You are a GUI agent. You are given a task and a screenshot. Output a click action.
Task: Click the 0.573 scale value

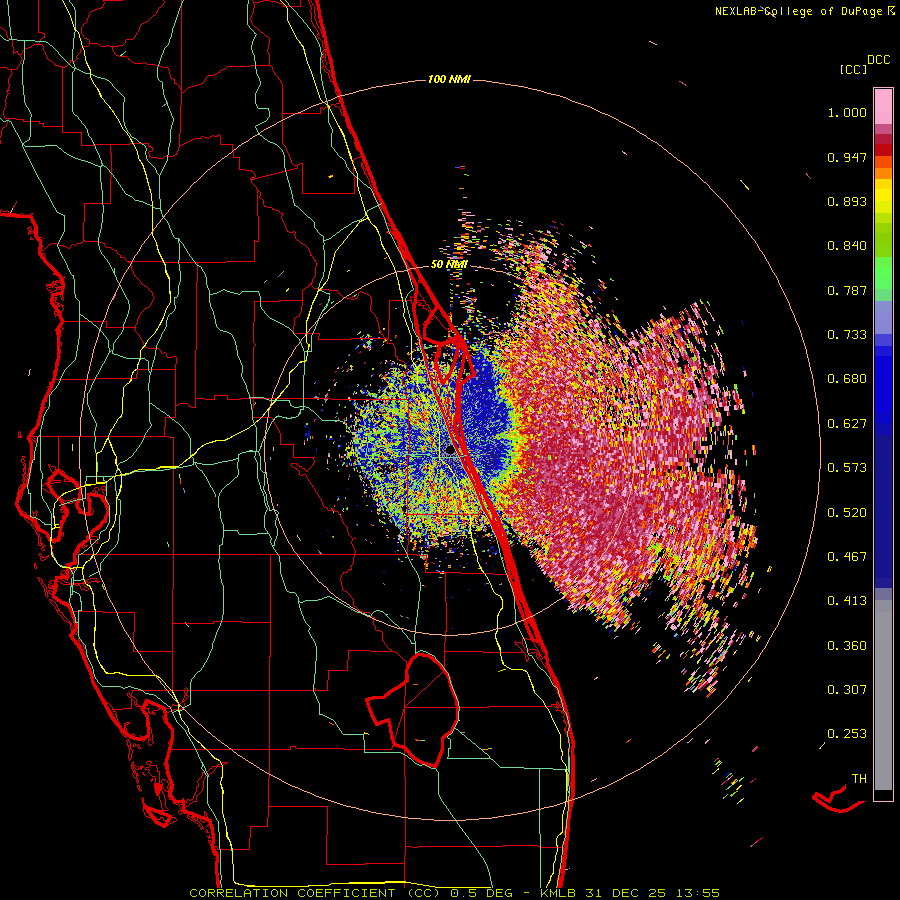[x=847, y=468]
